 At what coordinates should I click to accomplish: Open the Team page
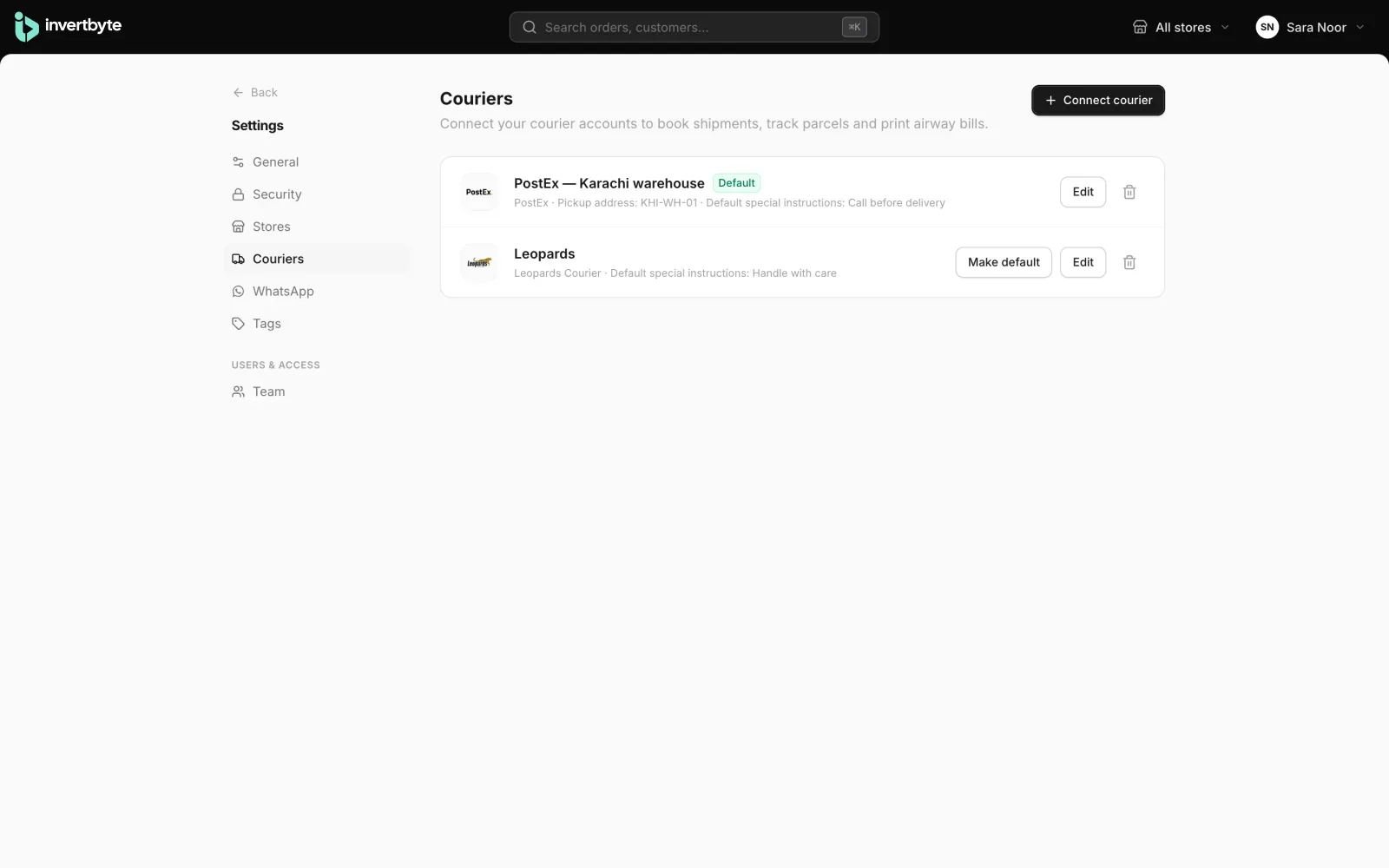[316, 391]
